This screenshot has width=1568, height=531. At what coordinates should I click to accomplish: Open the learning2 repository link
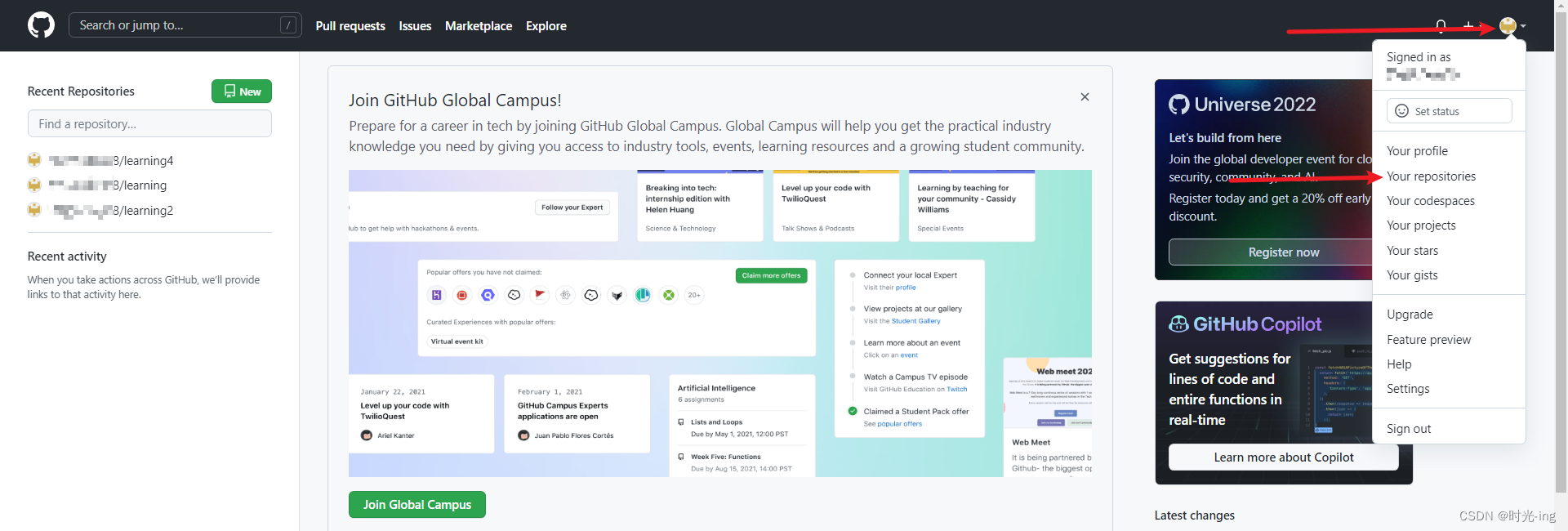113,211
